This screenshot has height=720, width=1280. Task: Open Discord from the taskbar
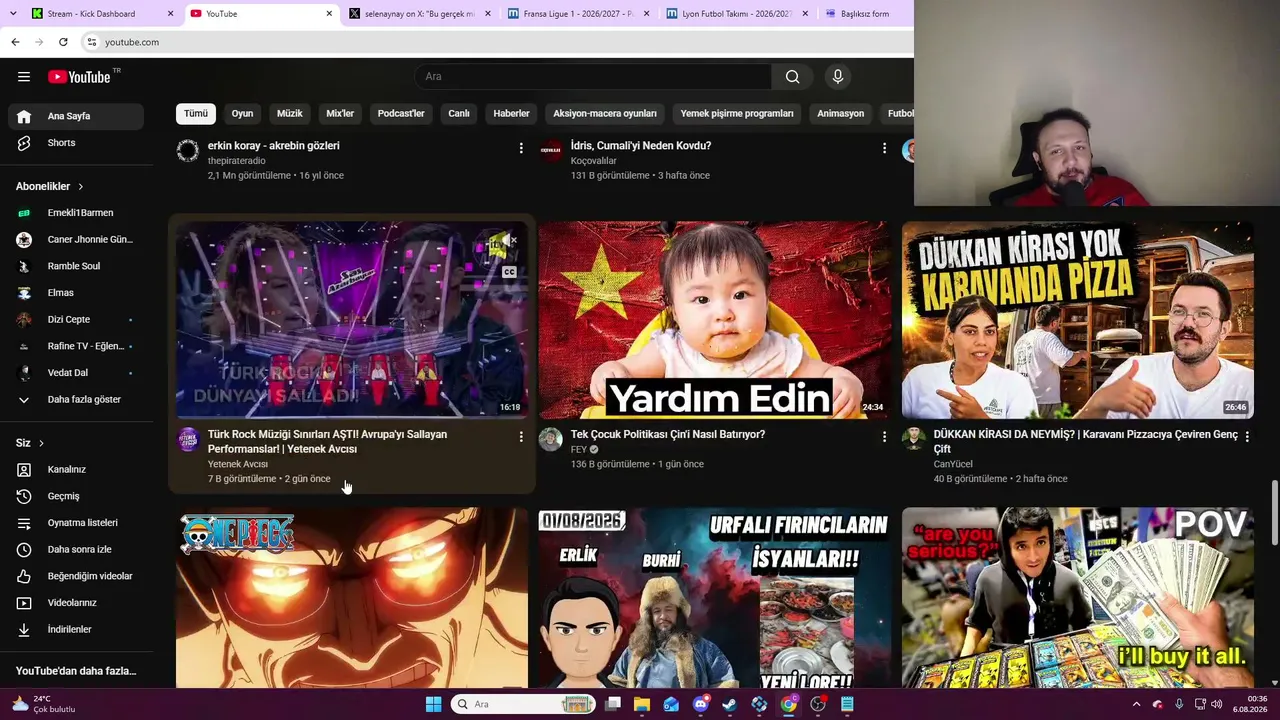(x=700, y=704)
